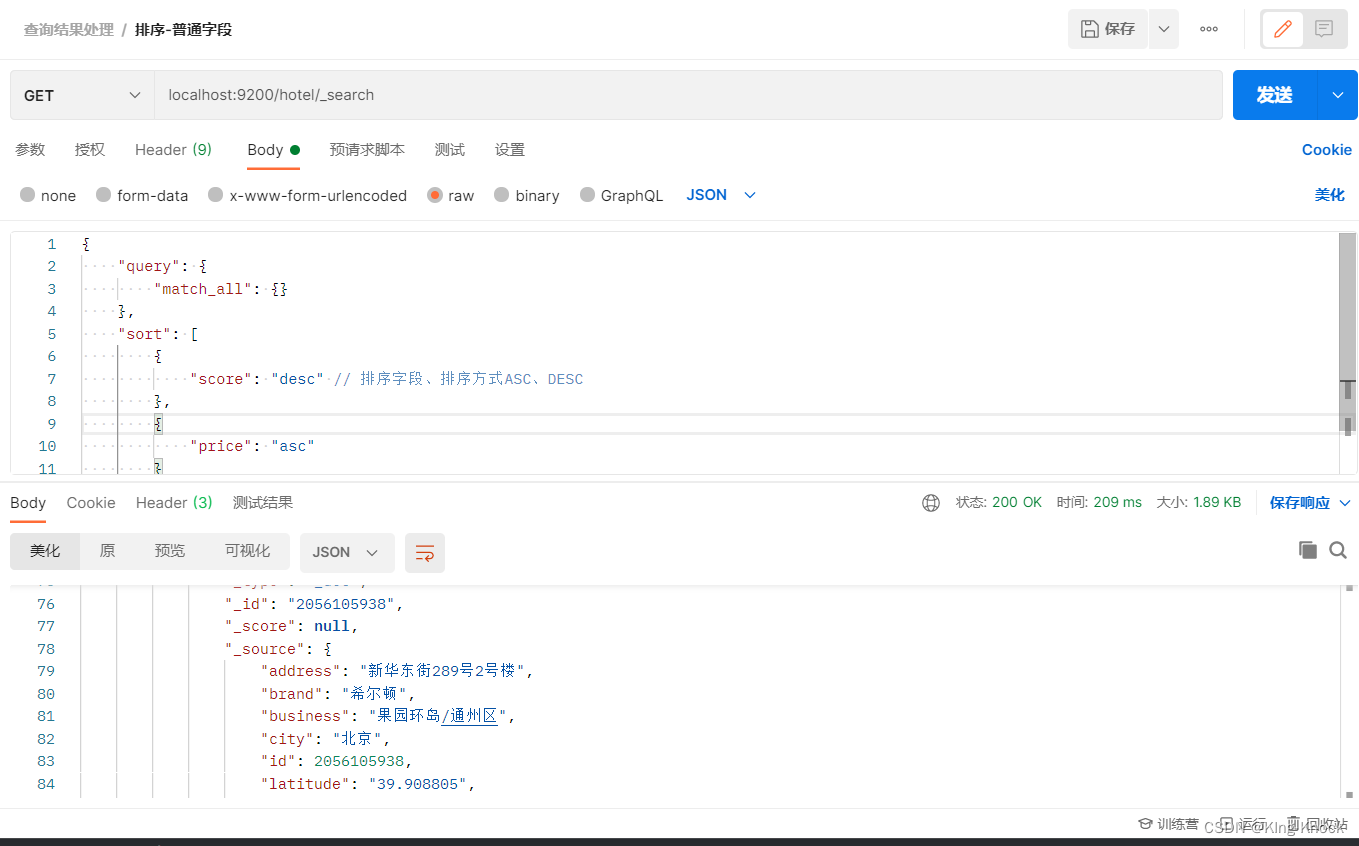The image size is (1359, 846).
Task: Open the 预请求脚本 tab
Action: (x=367, y=150)
